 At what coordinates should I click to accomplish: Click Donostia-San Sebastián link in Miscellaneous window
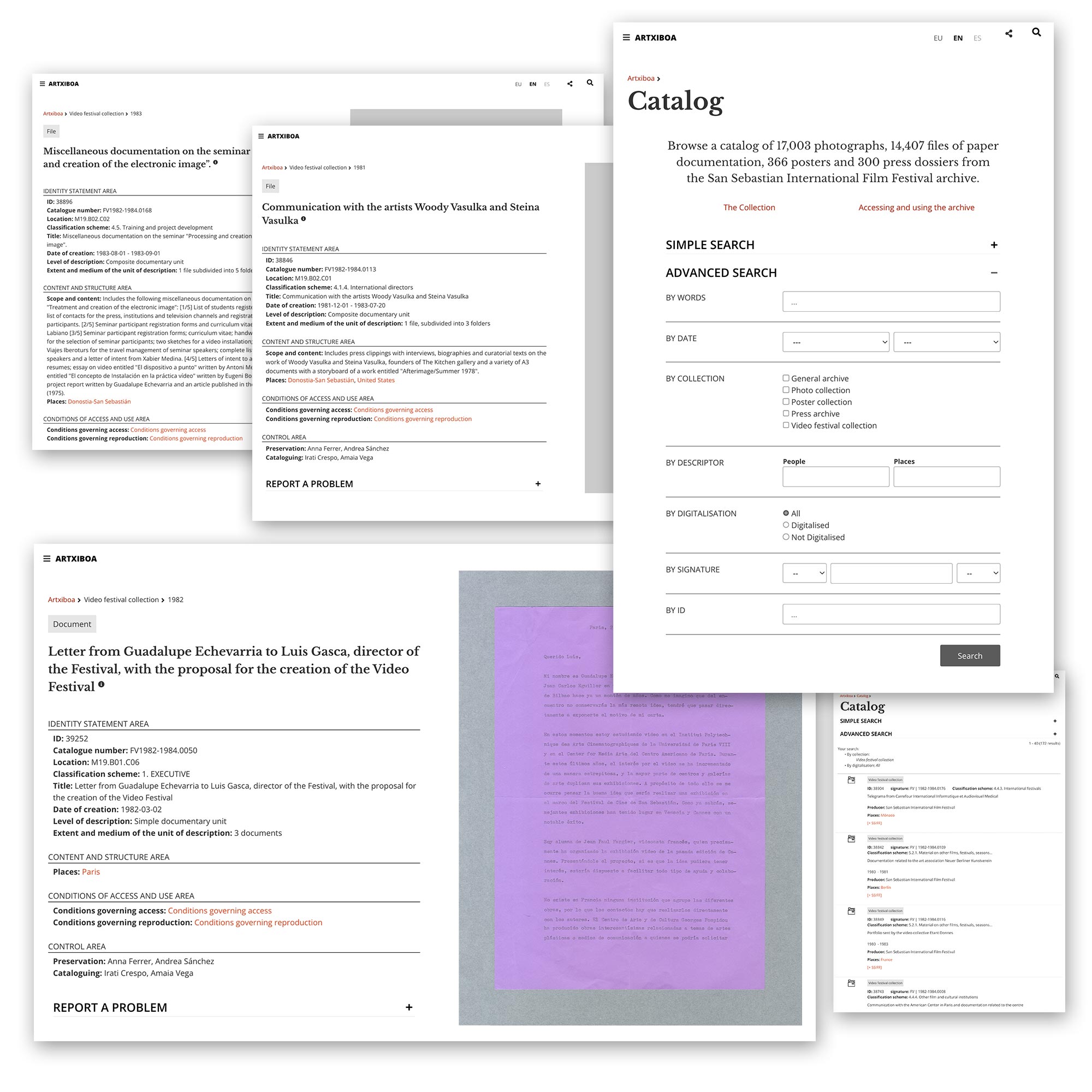tap(99, 402)
